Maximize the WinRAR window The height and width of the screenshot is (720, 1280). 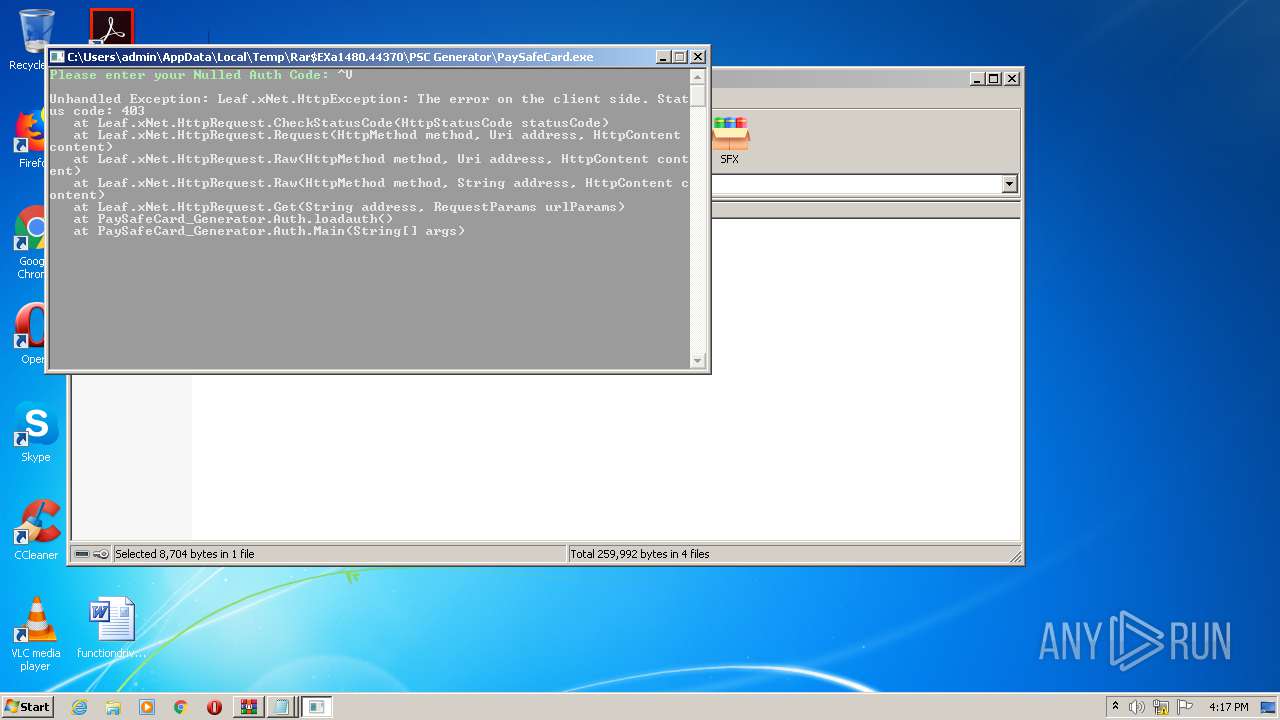[993, 78]
